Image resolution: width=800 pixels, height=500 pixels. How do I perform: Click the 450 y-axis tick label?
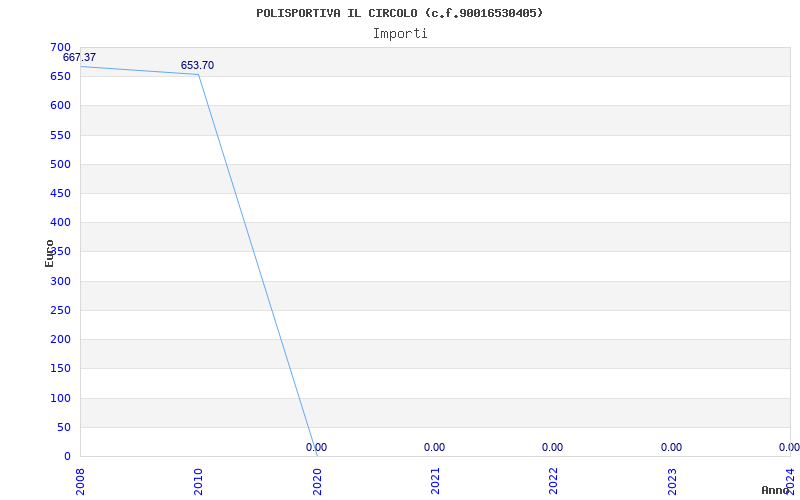(60, 193)
